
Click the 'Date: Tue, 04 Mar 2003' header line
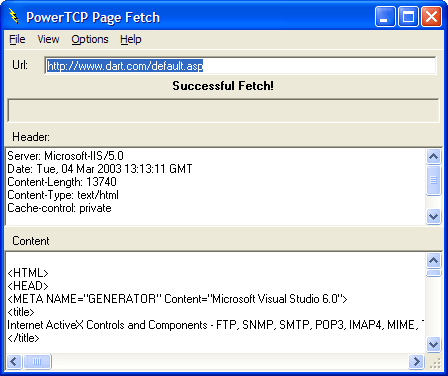(x=100, y=169)
